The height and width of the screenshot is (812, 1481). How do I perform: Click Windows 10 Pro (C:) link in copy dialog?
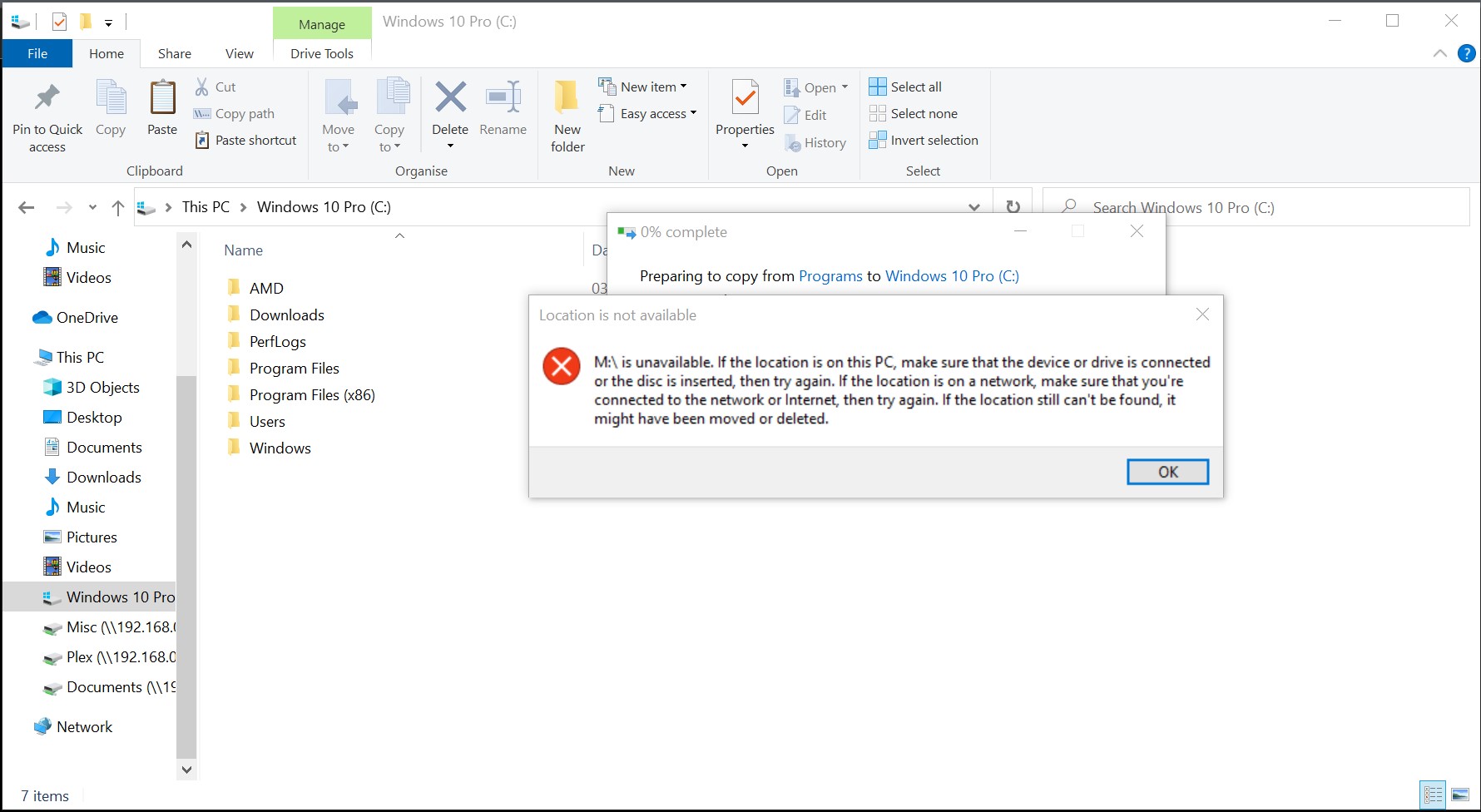coord(952,276)
